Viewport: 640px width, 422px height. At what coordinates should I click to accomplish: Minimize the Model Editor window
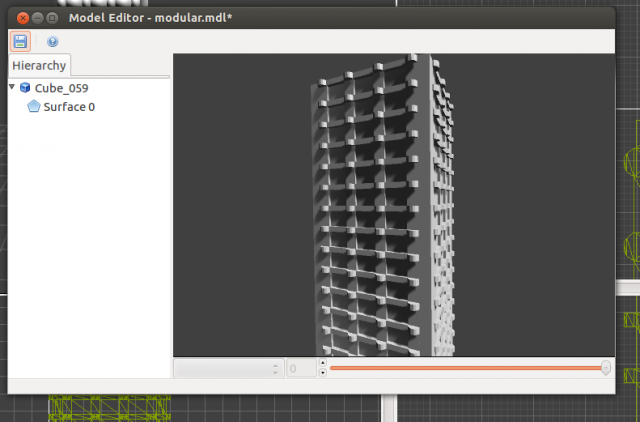point(35,18)
